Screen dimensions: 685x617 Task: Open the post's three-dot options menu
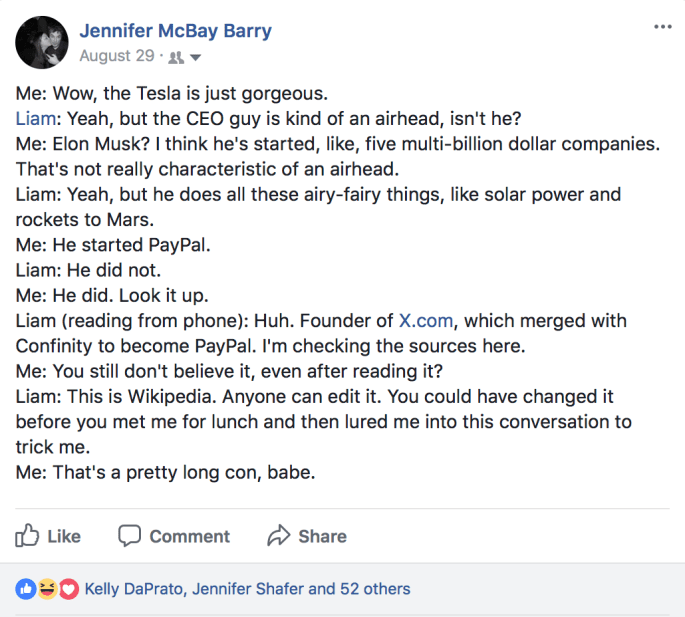[x=662, y=26]
